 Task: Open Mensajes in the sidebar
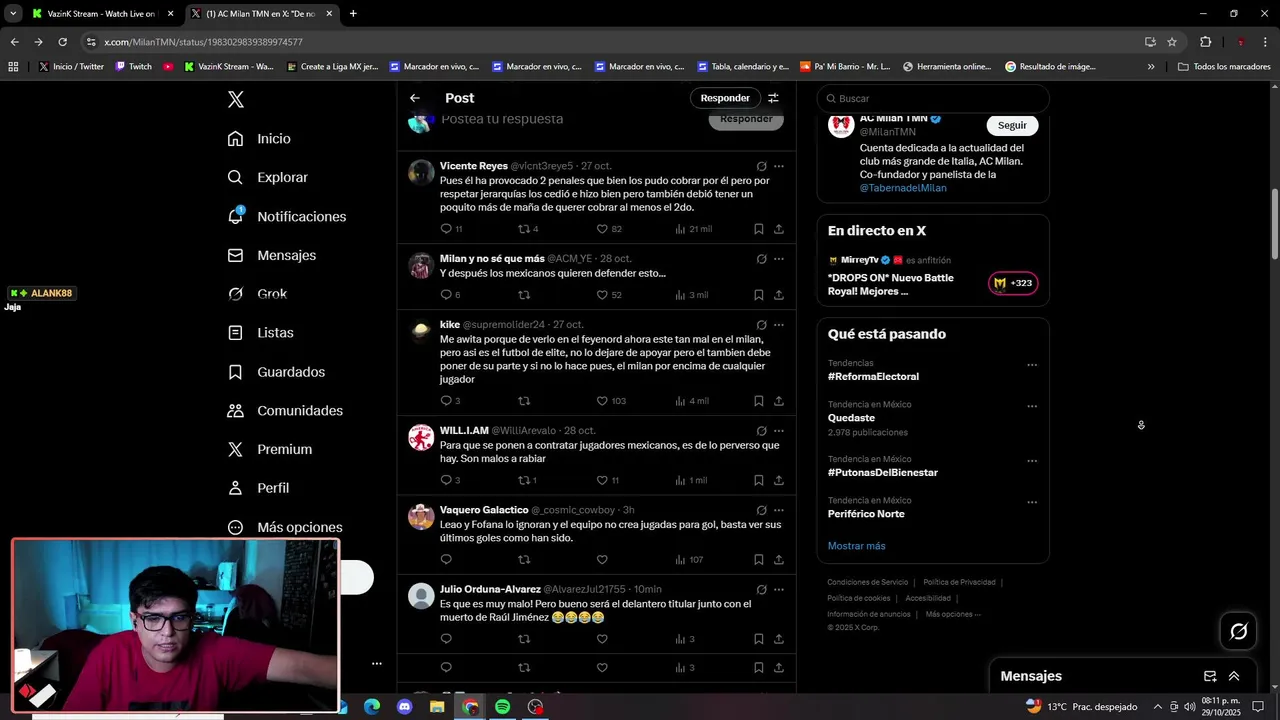tap(271, 255)
